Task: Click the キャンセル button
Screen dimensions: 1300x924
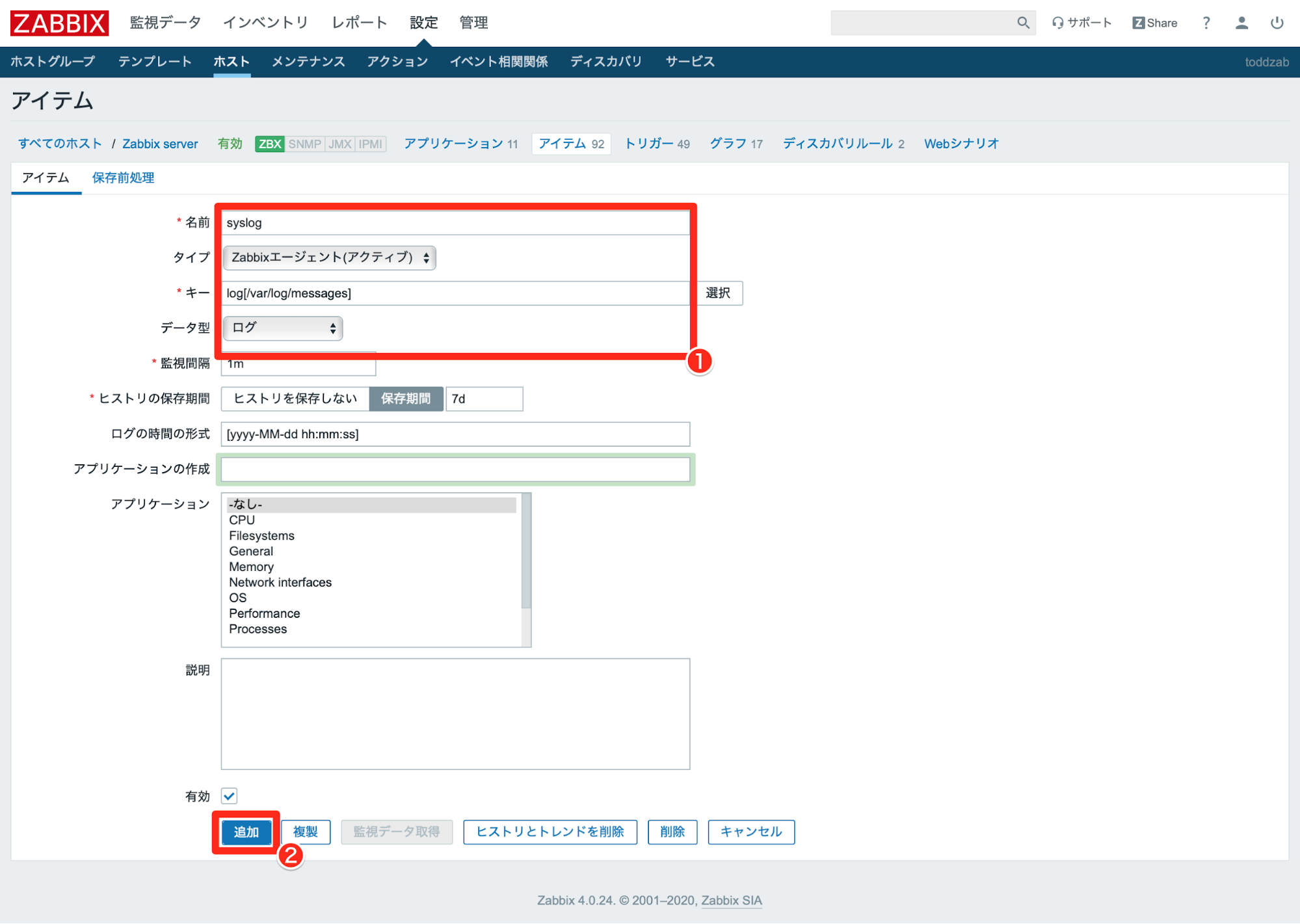Action: 751,832
